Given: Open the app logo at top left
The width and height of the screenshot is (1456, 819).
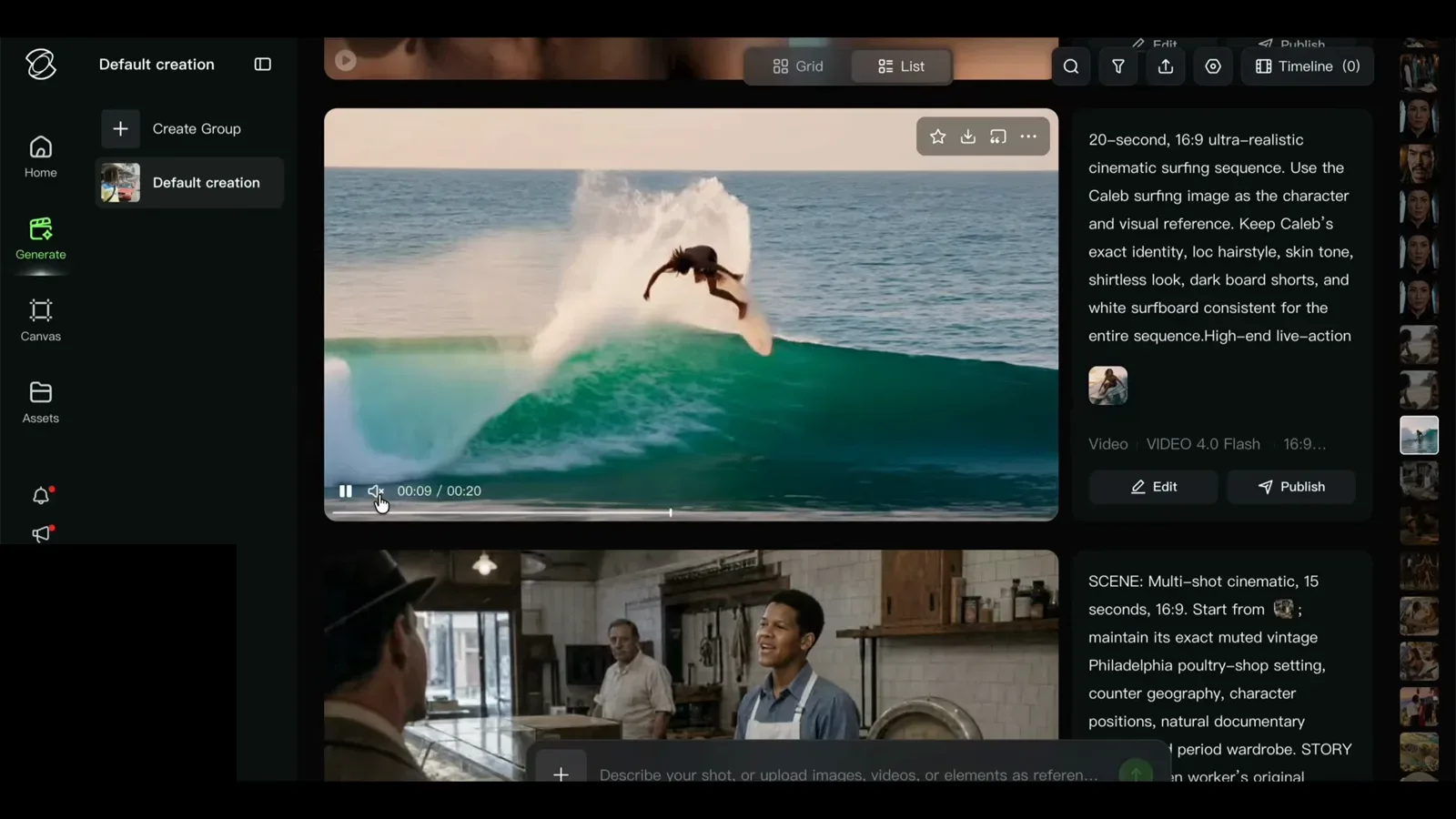Looking at the screenshot, I should coord(41,65).
